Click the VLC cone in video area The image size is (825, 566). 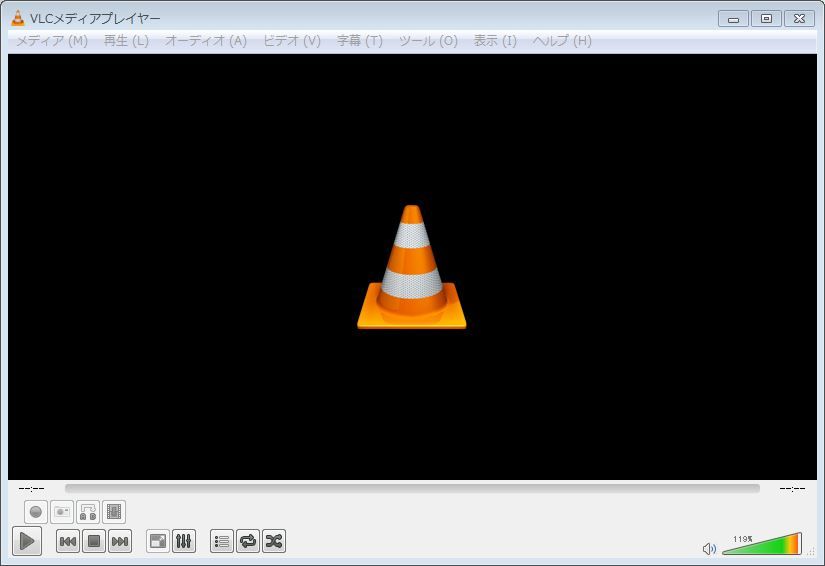tap(412, 267)
